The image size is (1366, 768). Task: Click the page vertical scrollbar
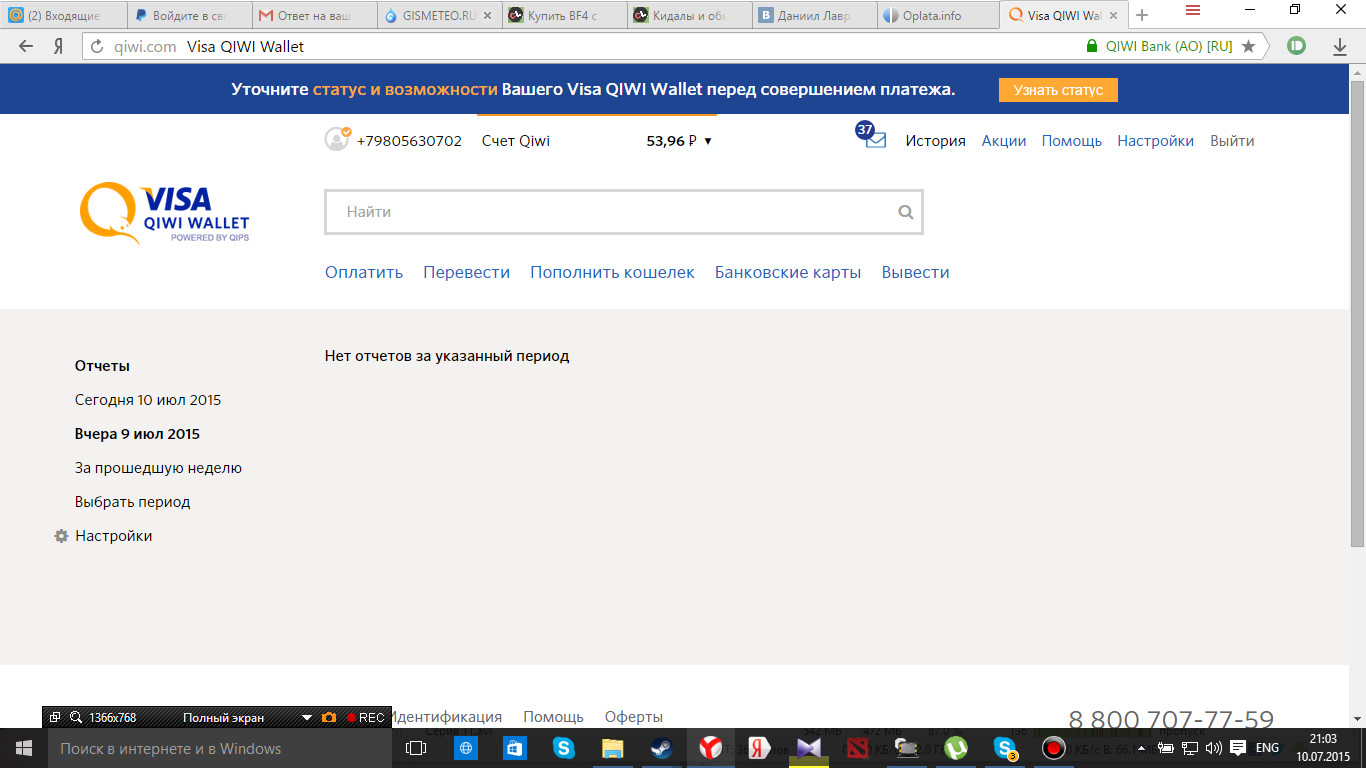point(1357,313)
